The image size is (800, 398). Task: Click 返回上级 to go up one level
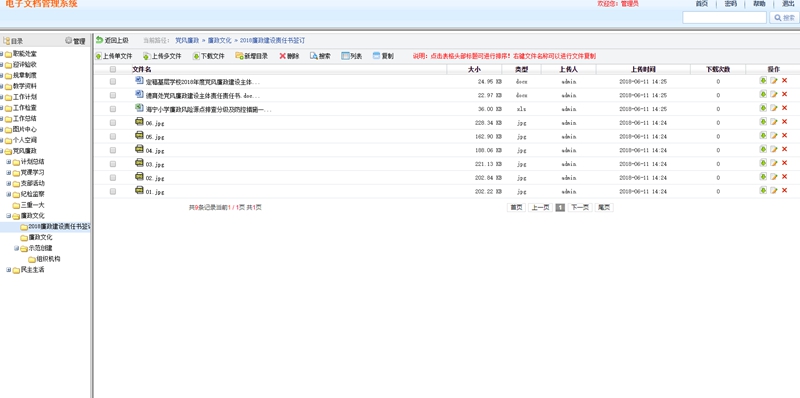(x=112, y=40)
